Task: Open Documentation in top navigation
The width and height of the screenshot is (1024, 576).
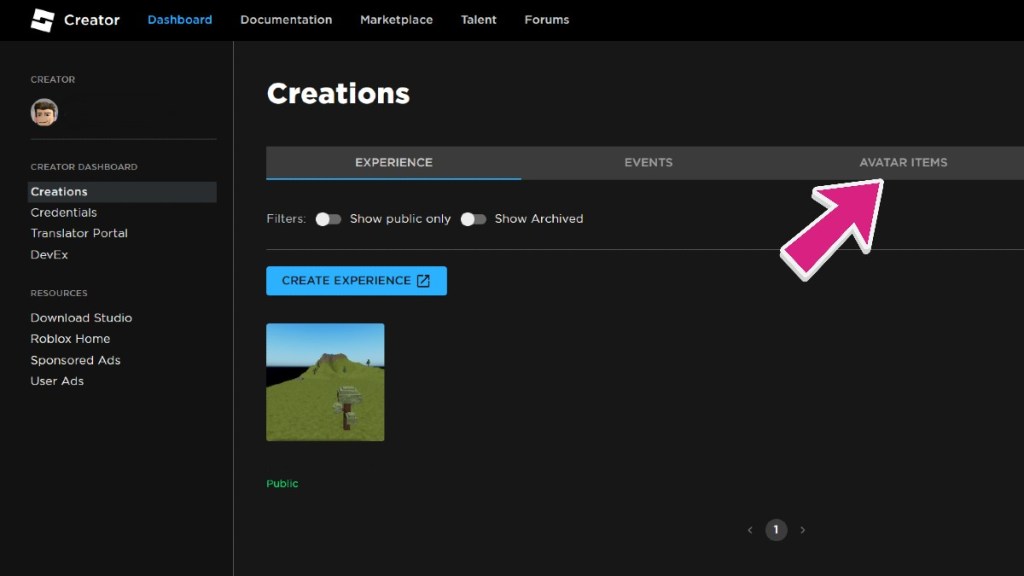Action: [286, 20]
